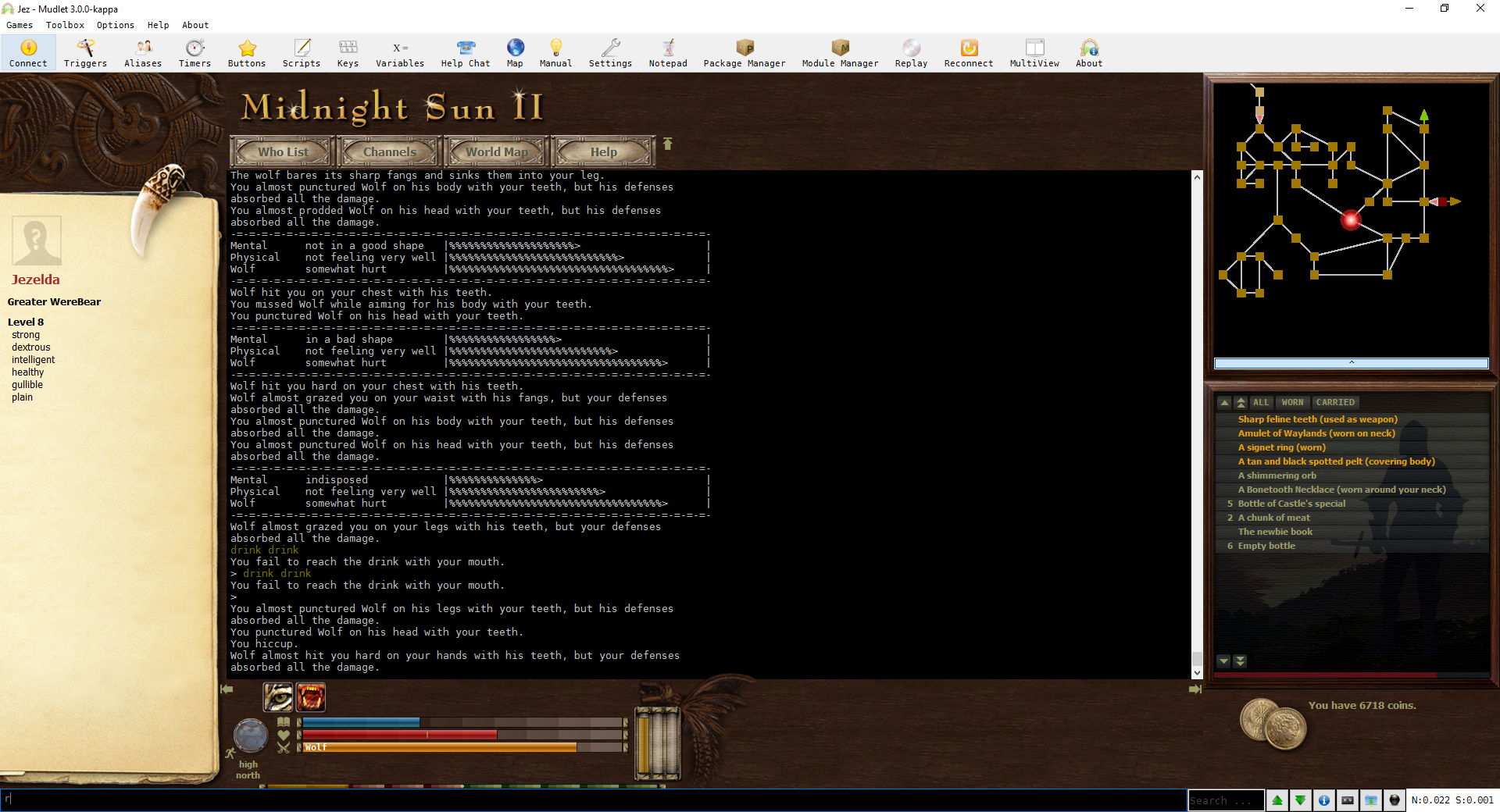Screen dimensions: 1500x812
Task: Click the fanged mouth bite skill icon
Action: [x=311, y=697]
